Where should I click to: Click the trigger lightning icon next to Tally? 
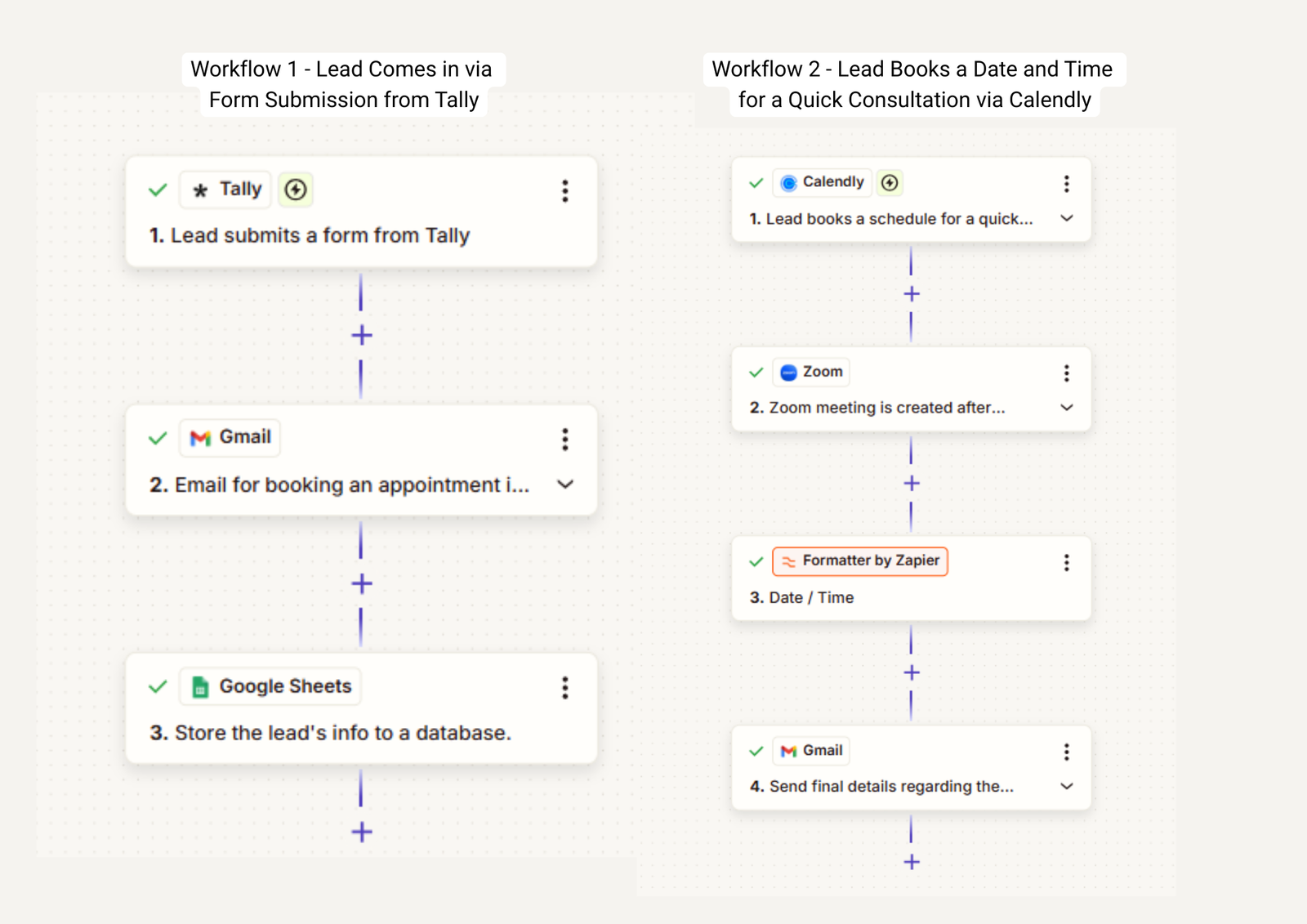click(x=296, y=190)
